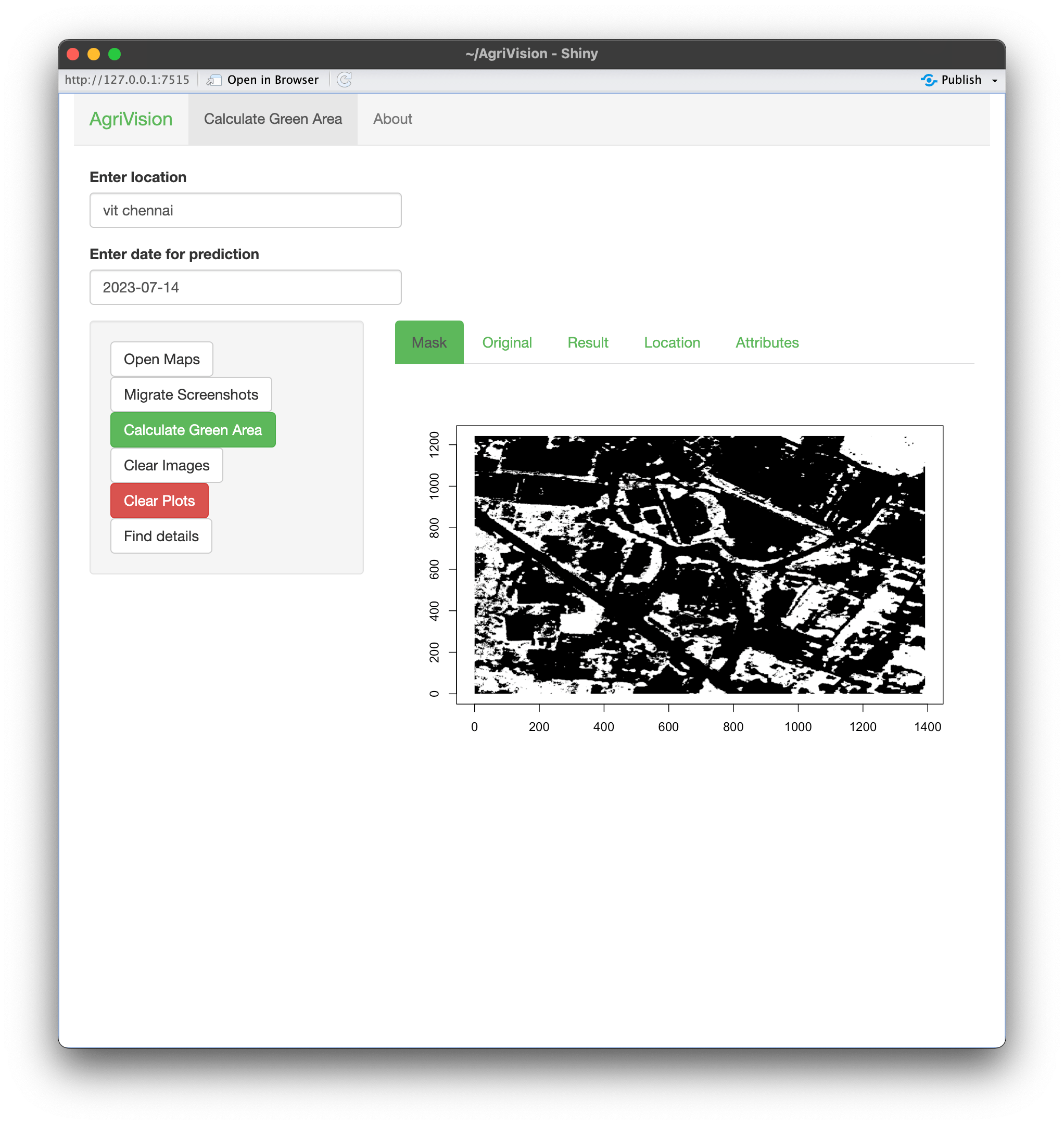This screenshot has height=1125, width=1064.
Task: Click the Find details button
Action: [161, 536]
